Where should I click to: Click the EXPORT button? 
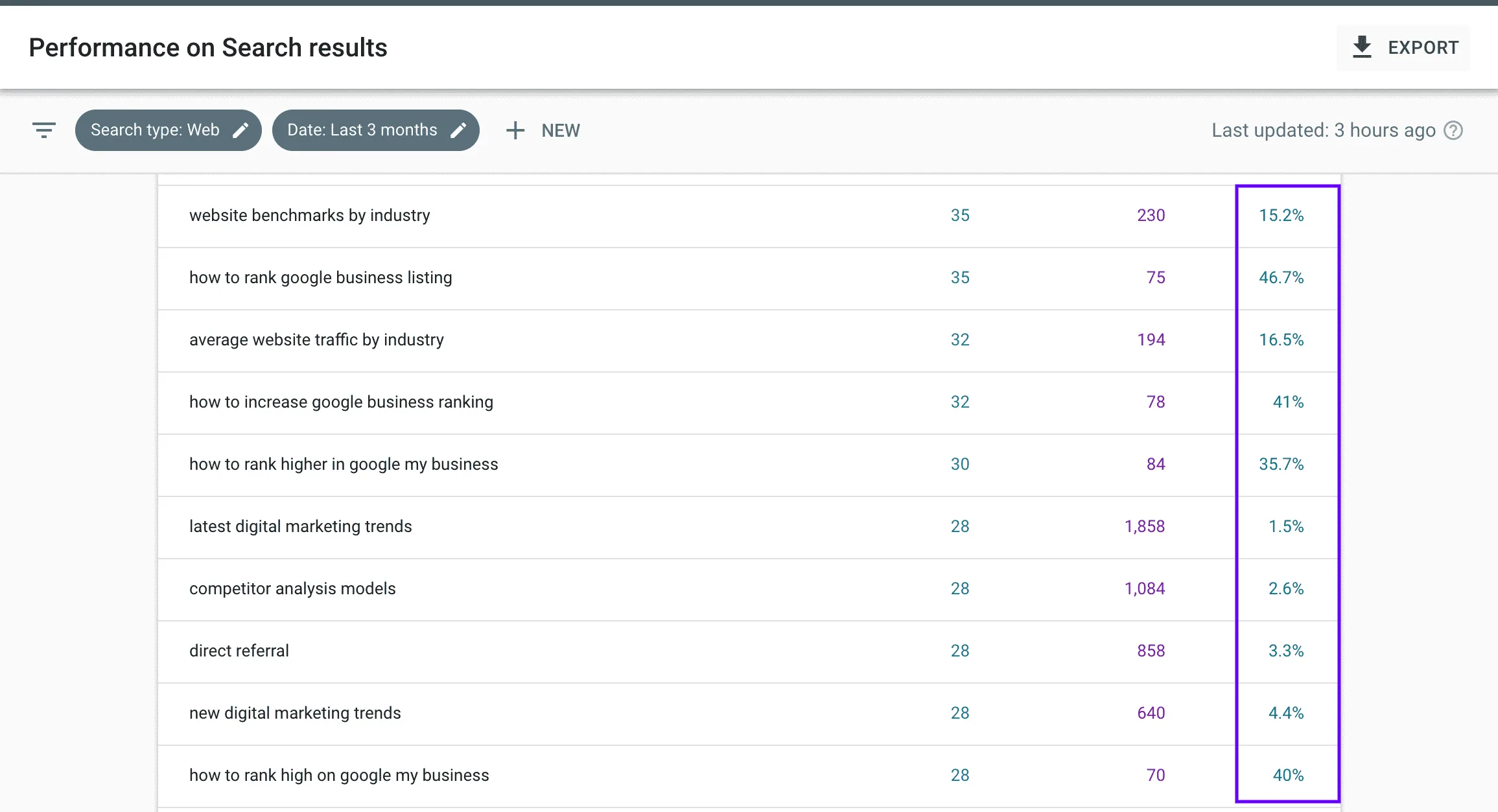click(x=1403, y=48)
